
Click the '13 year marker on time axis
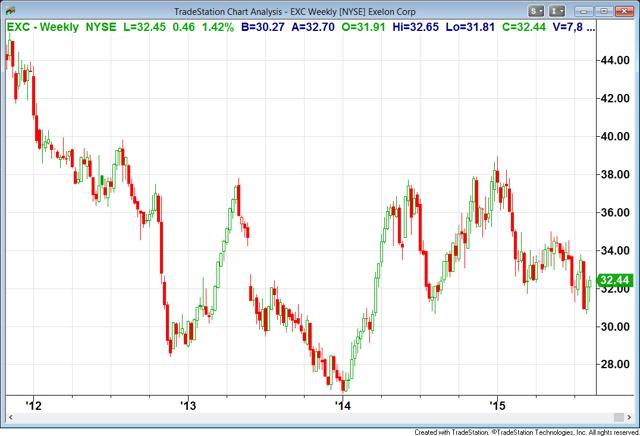tap(188, 405)
